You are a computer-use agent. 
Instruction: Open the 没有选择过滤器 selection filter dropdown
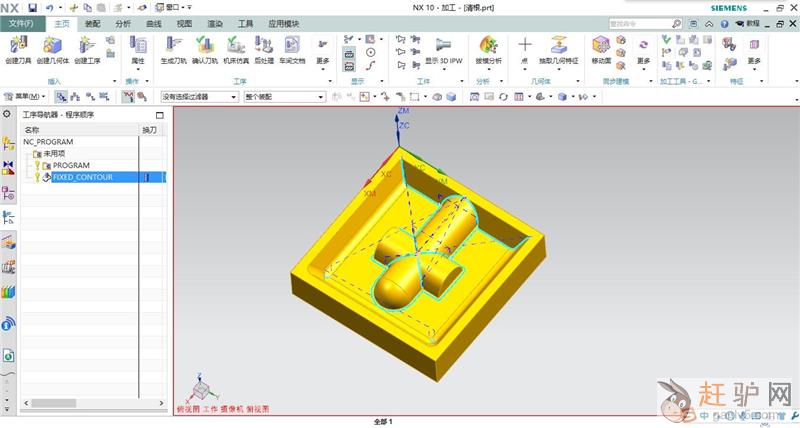pos(199,97)
